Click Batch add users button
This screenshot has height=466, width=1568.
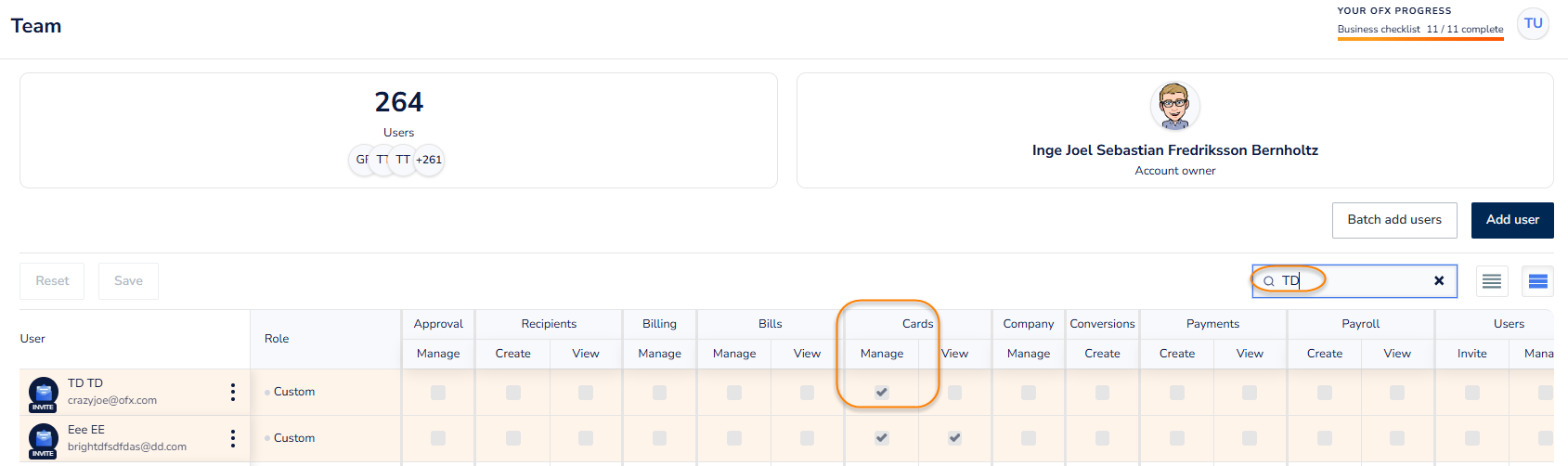click(1393, 220)
